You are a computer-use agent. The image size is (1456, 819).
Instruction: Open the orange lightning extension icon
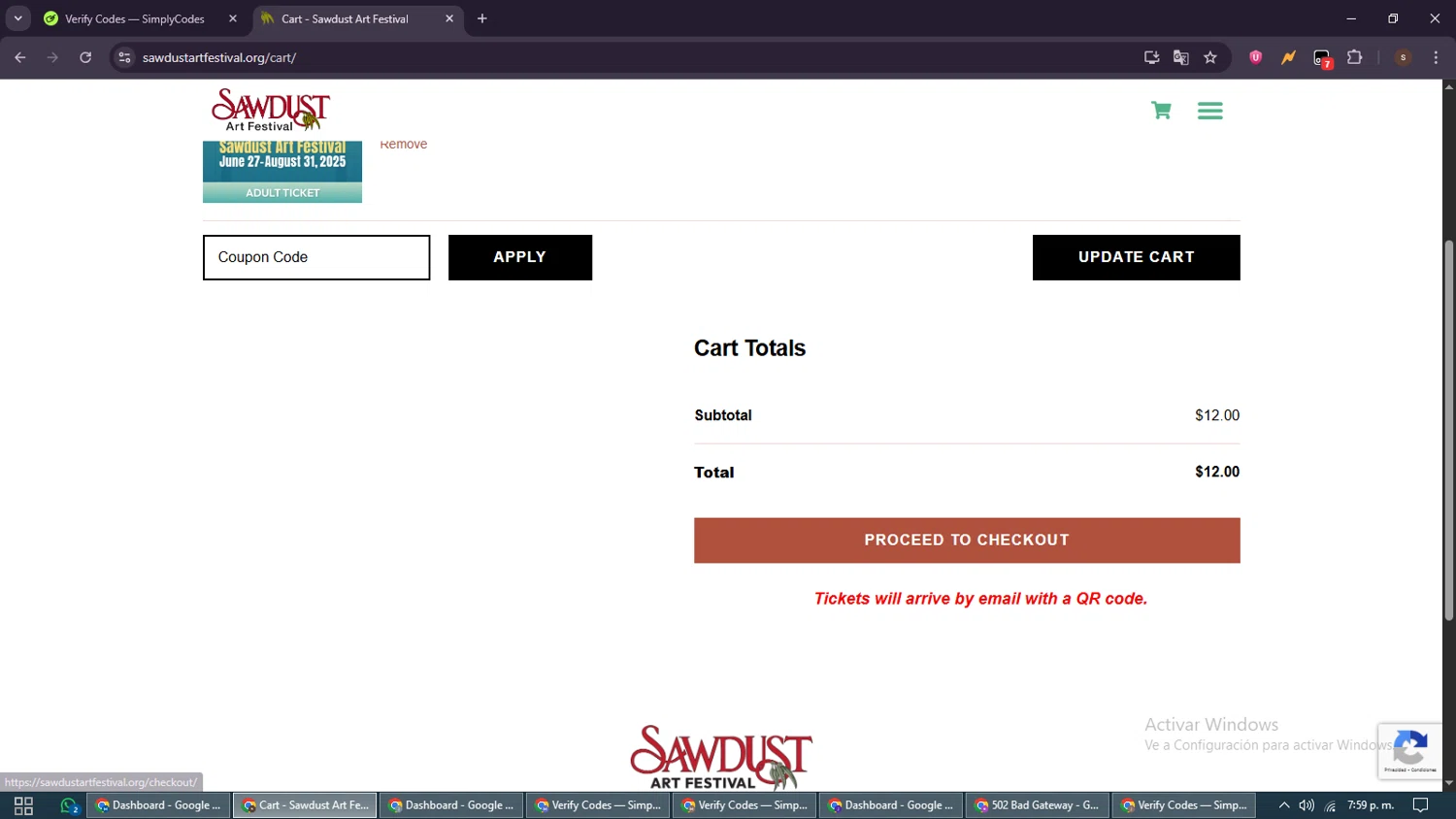[1288, 57]
